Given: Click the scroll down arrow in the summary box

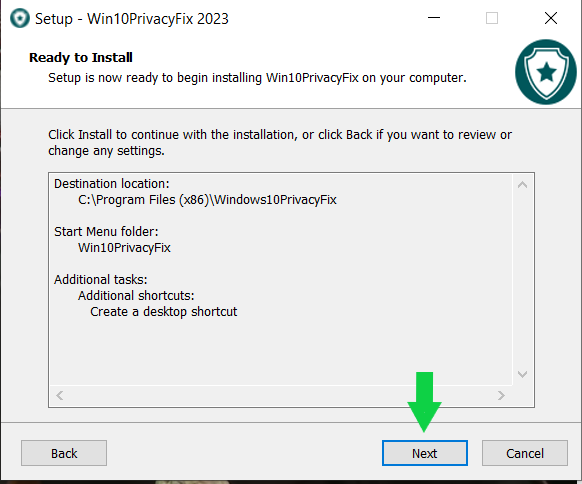Looking at the screenshot, I should (x=523, y=374).
